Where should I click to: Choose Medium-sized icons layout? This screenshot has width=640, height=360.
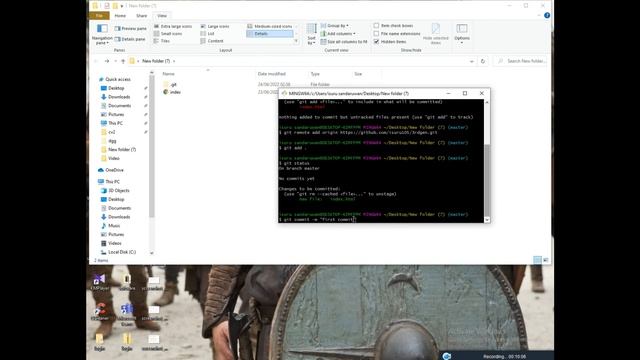(x=270, y=26)
